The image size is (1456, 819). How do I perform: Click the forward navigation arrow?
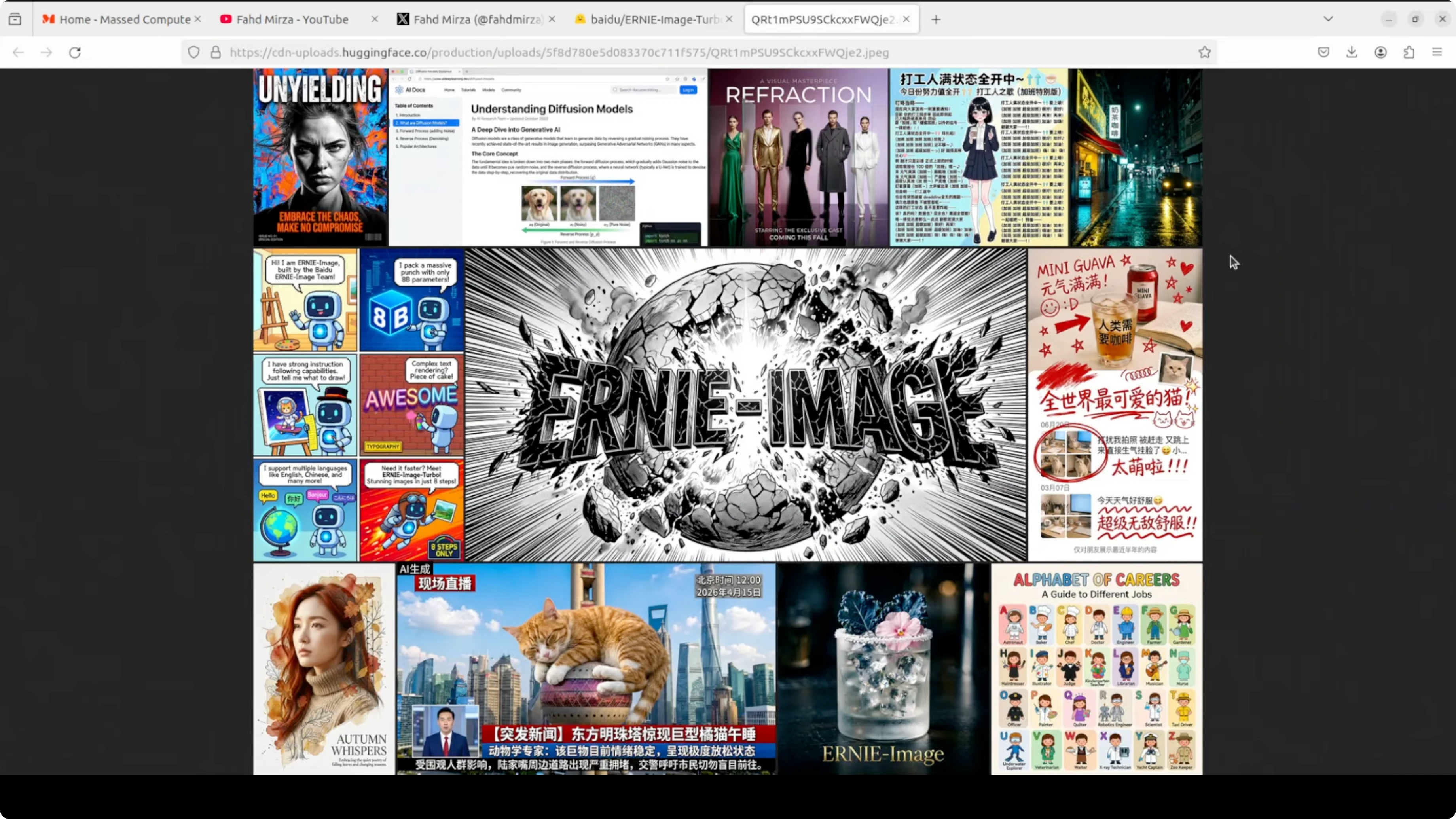pyautogui.click(x=46, y=53)
